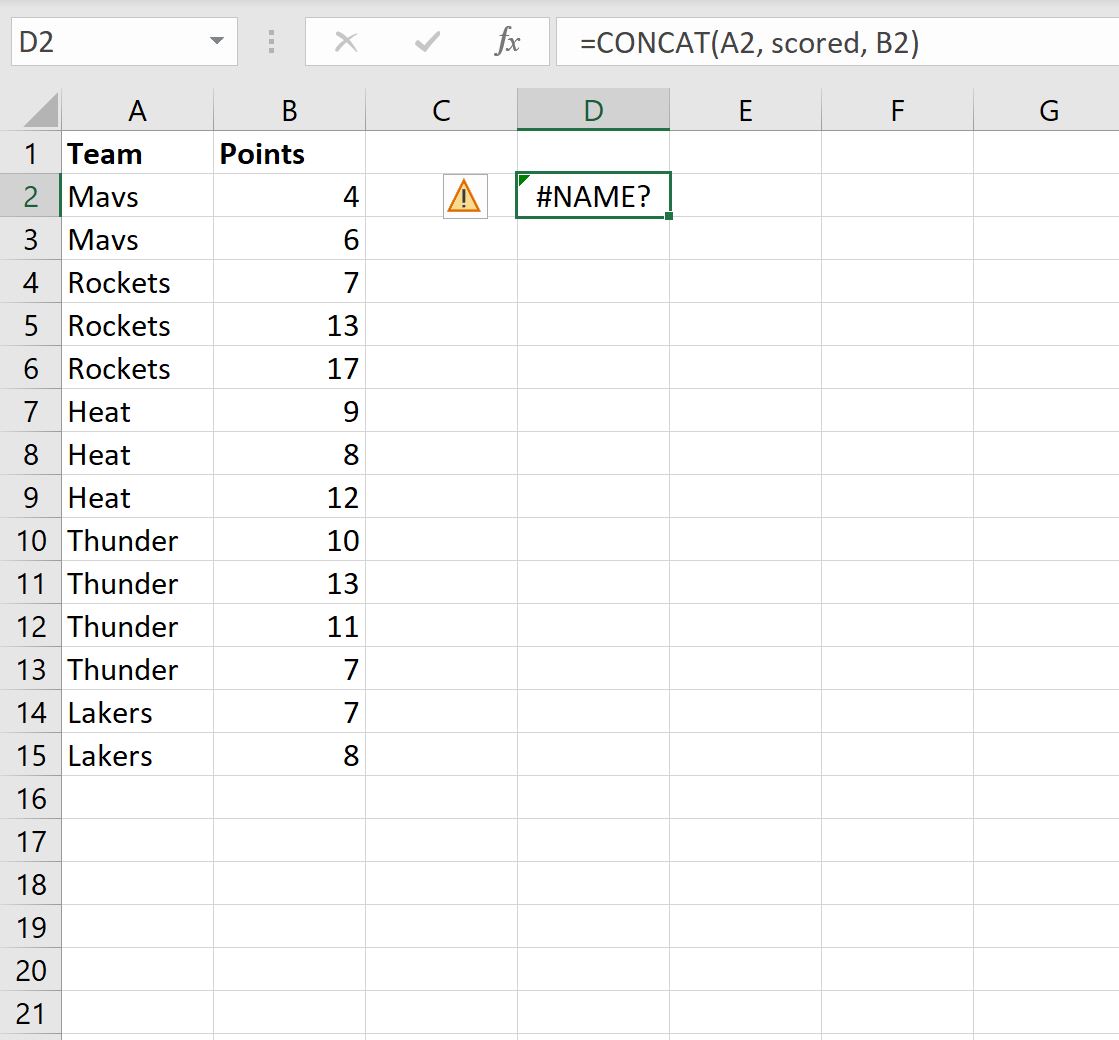1119x1040 pixels.
Task: Select row 1 header
Action: 31,153
